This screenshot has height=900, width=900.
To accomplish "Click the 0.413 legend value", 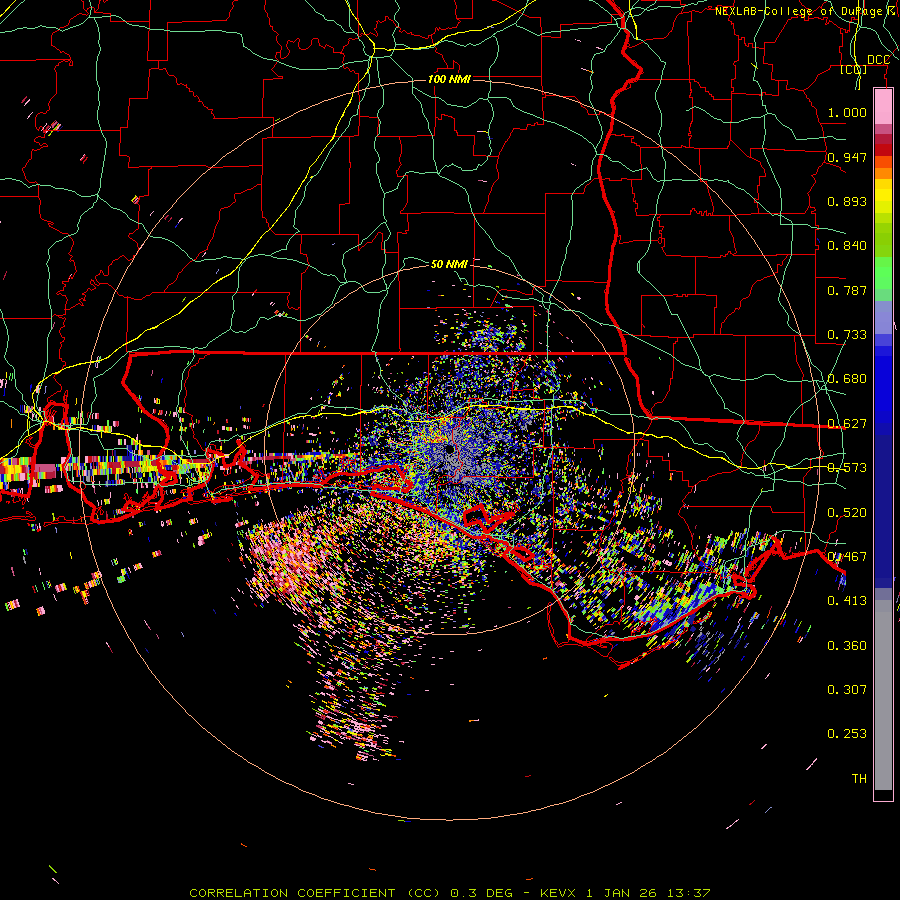I will (847, 600).
